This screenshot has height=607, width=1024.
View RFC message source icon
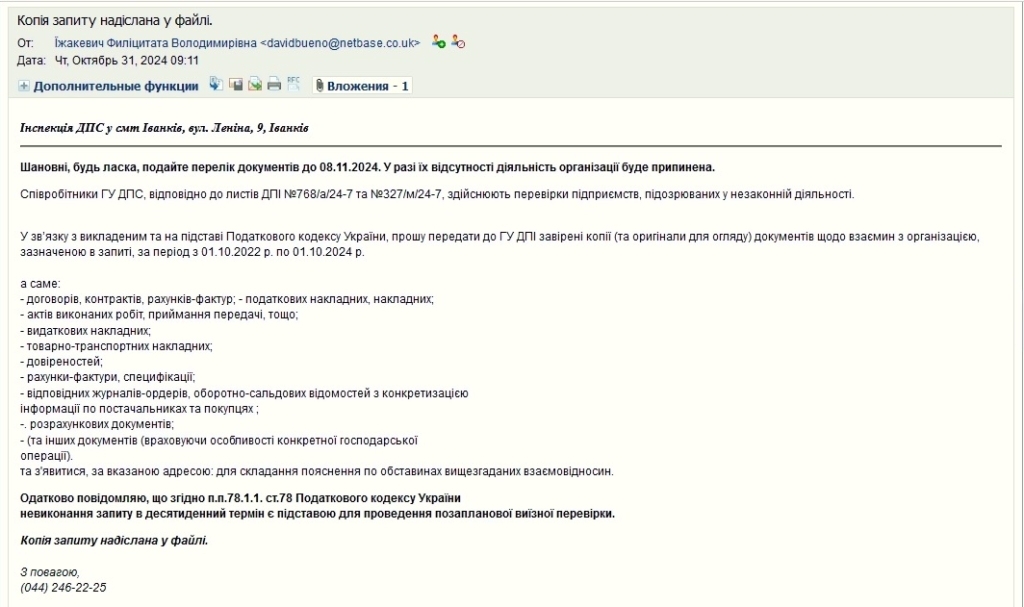pyautogui.click(x=293, y=84)
